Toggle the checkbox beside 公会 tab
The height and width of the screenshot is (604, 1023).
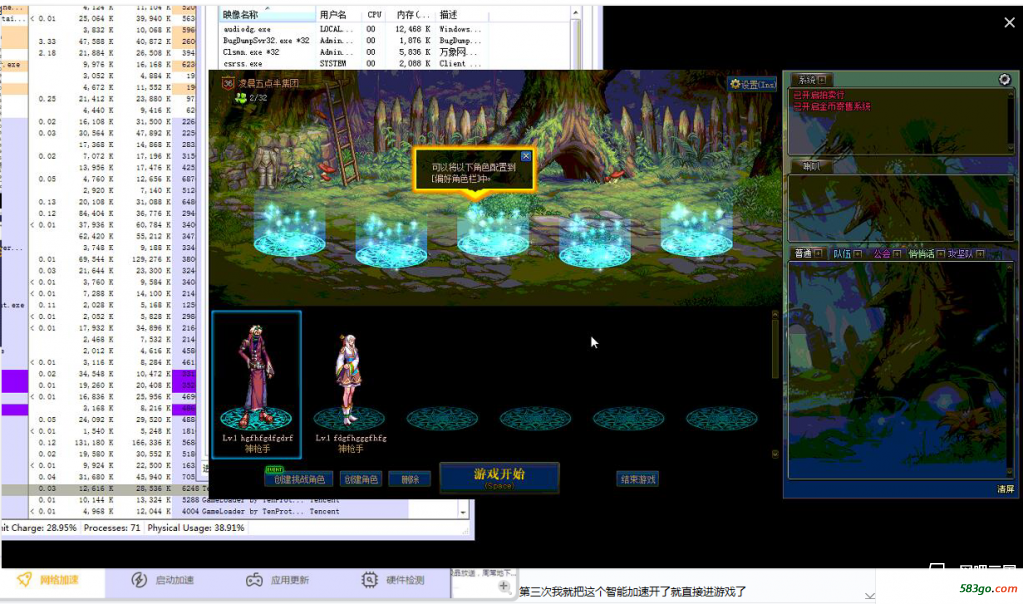click(897, 254)
